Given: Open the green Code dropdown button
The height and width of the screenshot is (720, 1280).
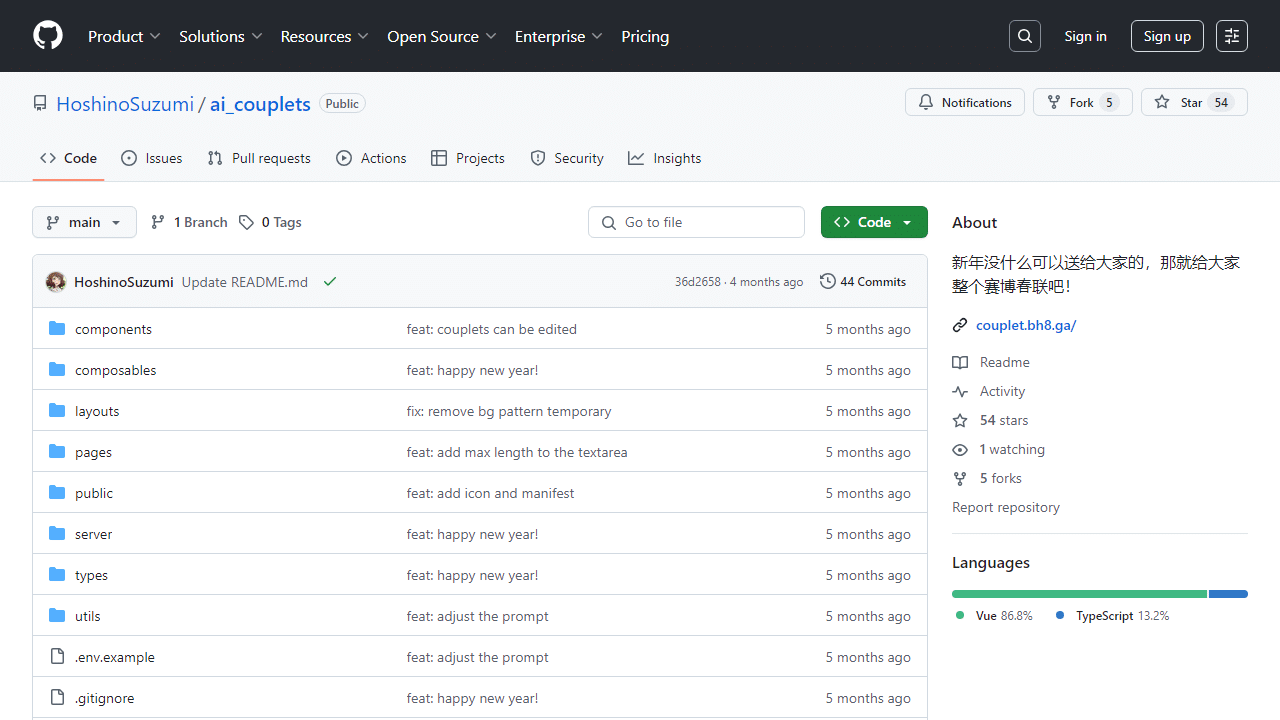Looking at the screenshot, I should click(874, 222).
